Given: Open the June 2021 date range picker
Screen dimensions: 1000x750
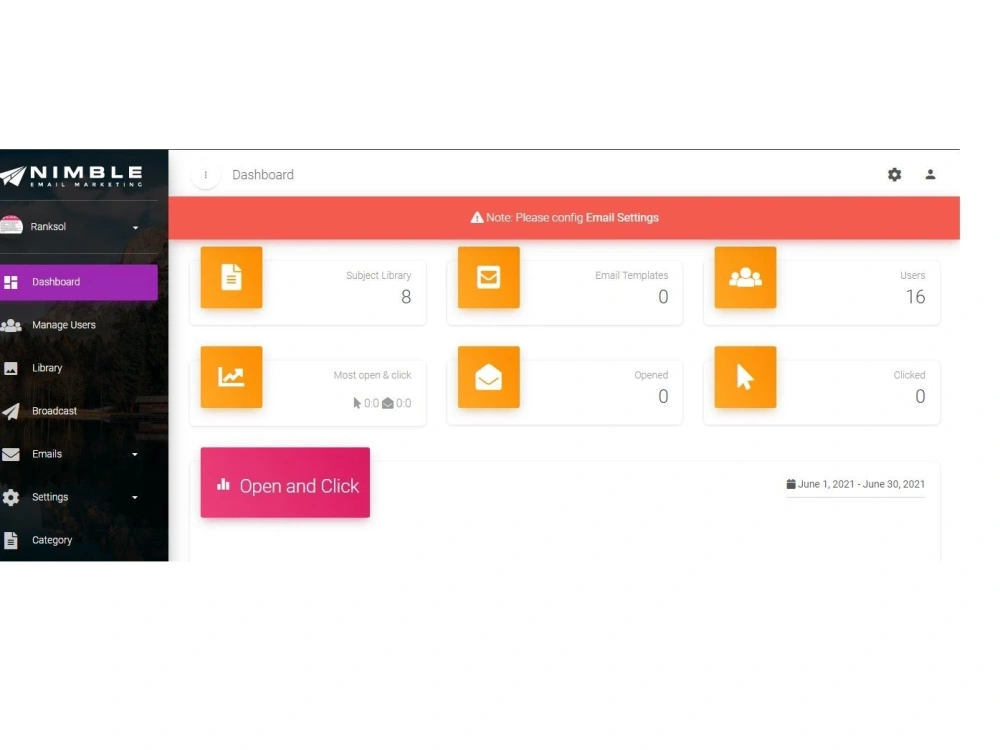Looking at the screenshot, I should click(855, 484).
